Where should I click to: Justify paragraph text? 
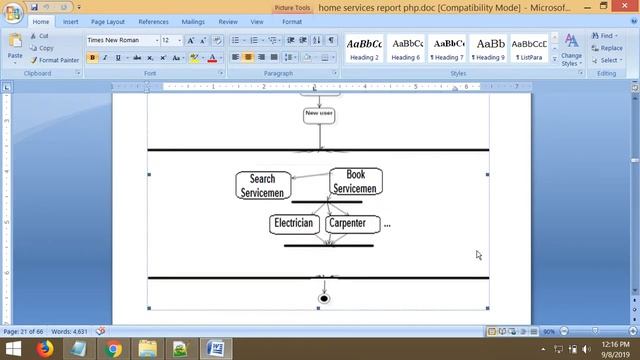(x=274, y=58)
